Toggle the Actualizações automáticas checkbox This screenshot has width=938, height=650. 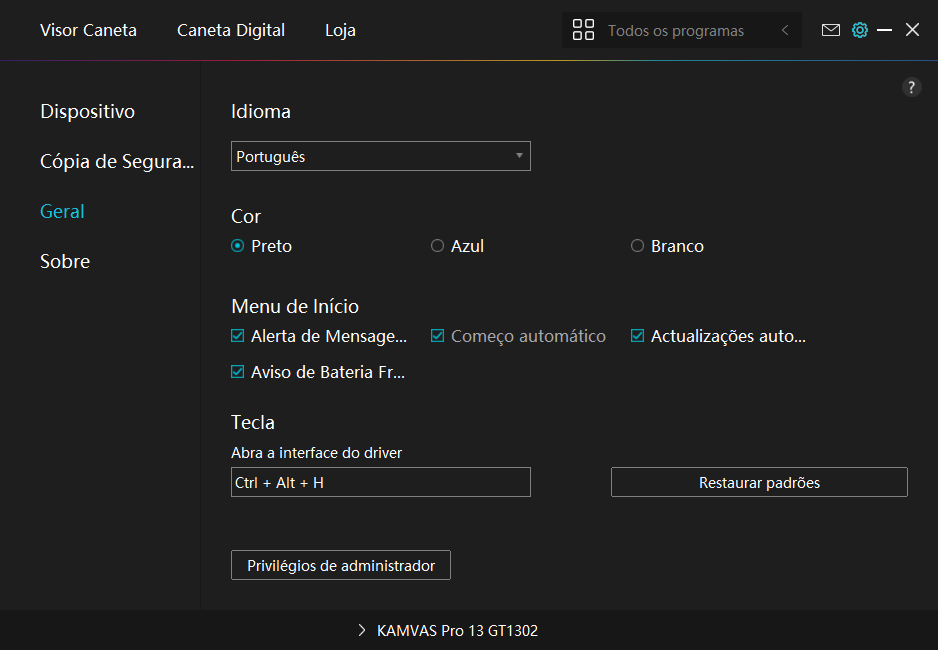click(x=637, y=336)
